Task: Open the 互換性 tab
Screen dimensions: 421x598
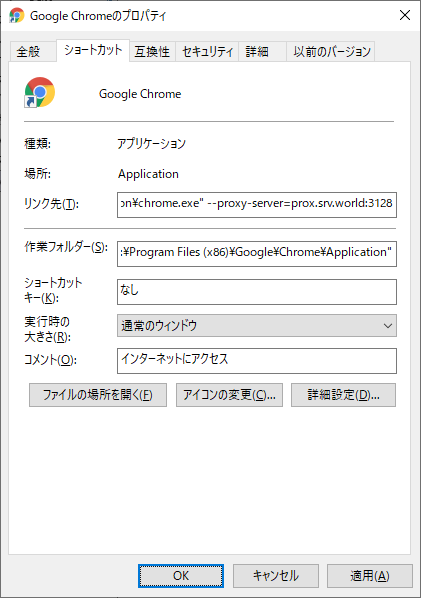Action: click(x=152, y=51)
